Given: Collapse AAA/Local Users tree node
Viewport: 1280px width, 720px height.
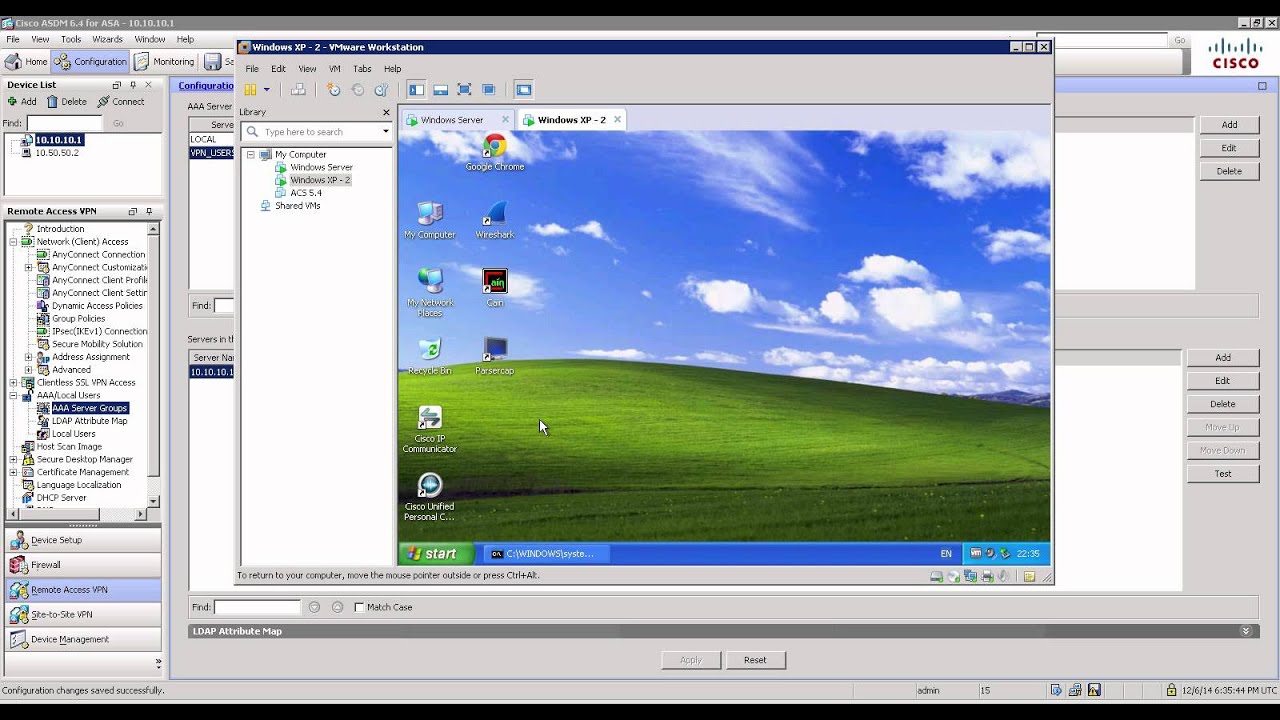Looking at the screenshot, I should (x=14, y=396).
